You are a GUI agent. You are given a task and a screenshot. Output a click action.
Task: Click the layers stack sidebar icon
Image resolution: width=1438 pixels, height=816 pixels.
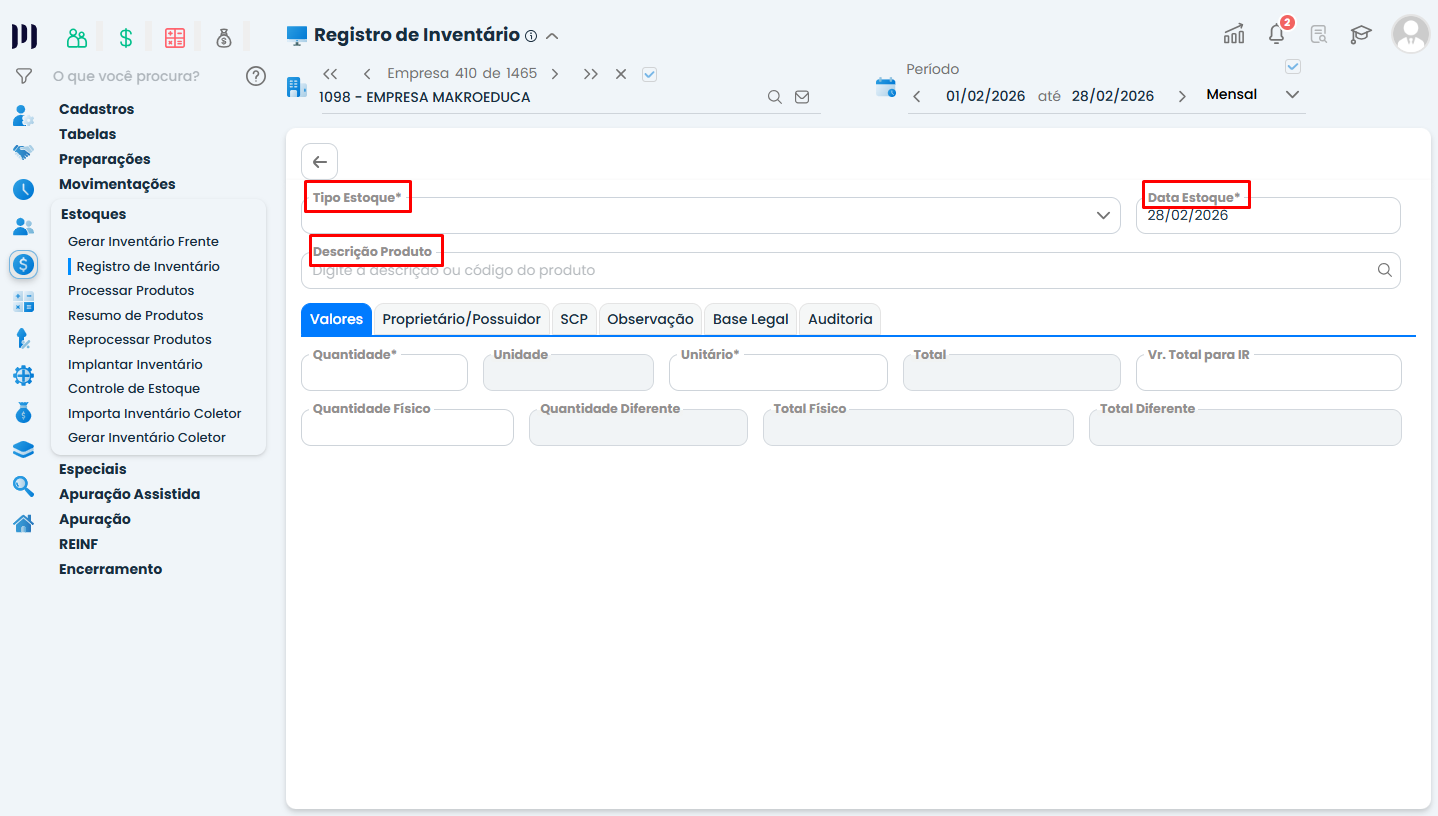coord(23,449)
